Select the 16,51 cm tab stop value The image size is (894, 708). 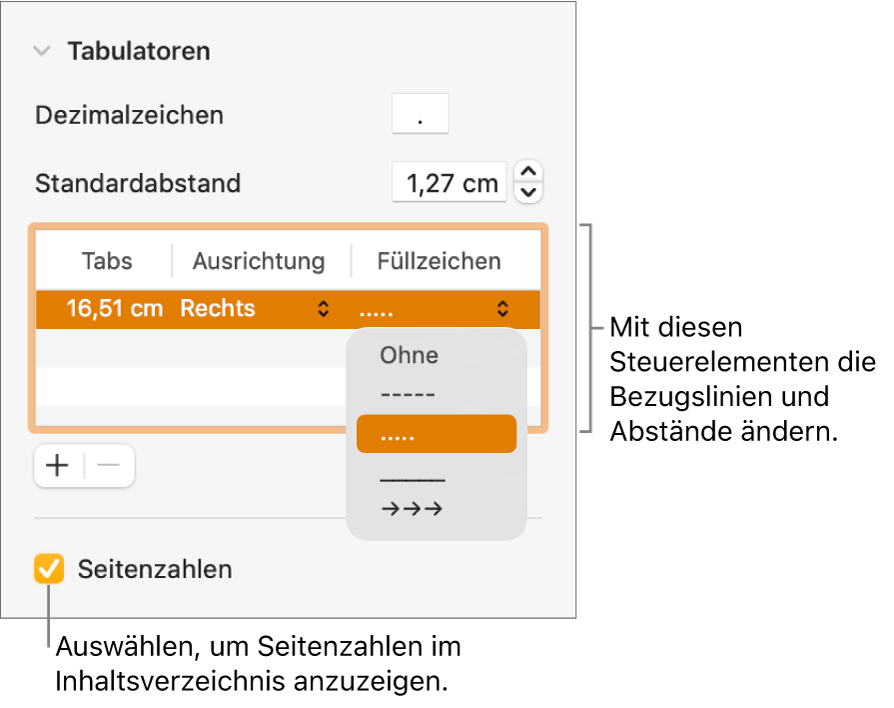(114, 308)
